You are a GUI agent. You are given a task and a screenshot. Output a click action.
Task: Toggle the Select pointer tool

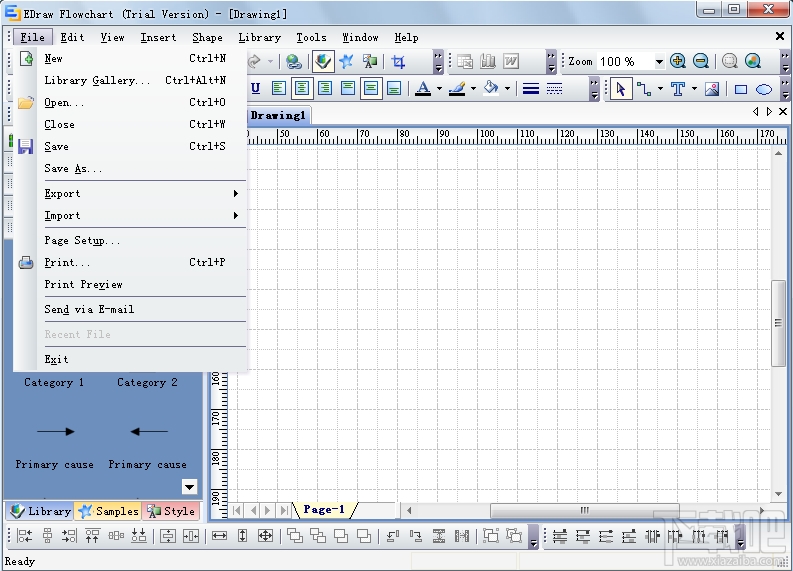[x=621, y=89]
